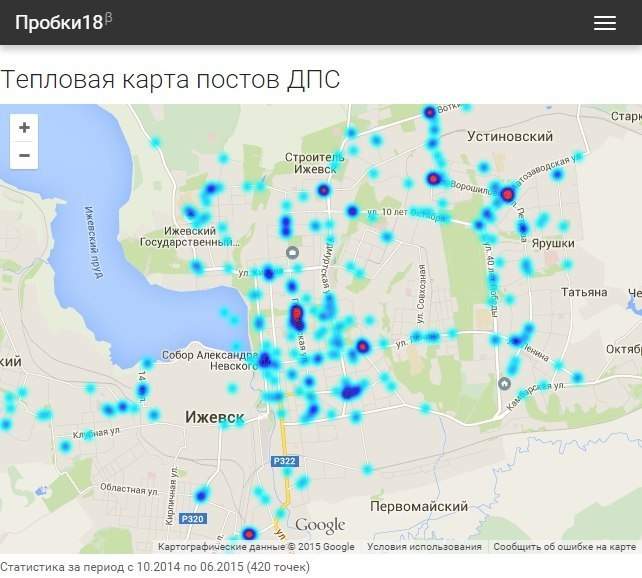Click the Пробки18 site logo

point(63,22)
